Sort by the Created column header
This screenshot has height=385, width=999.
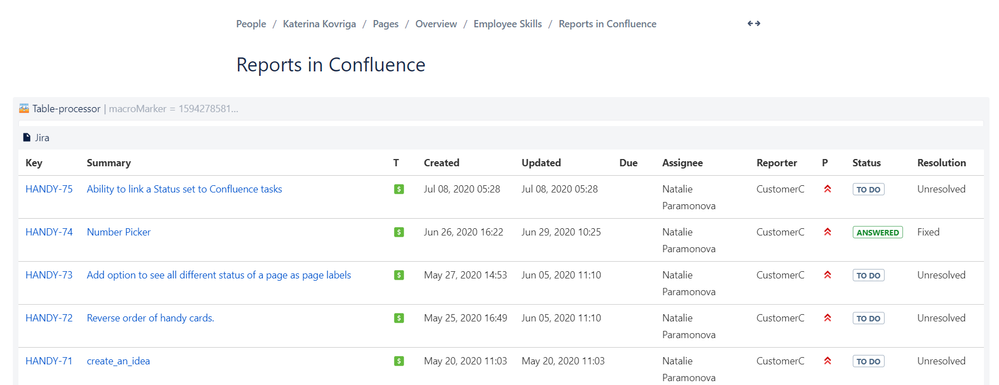click(442, 163)
